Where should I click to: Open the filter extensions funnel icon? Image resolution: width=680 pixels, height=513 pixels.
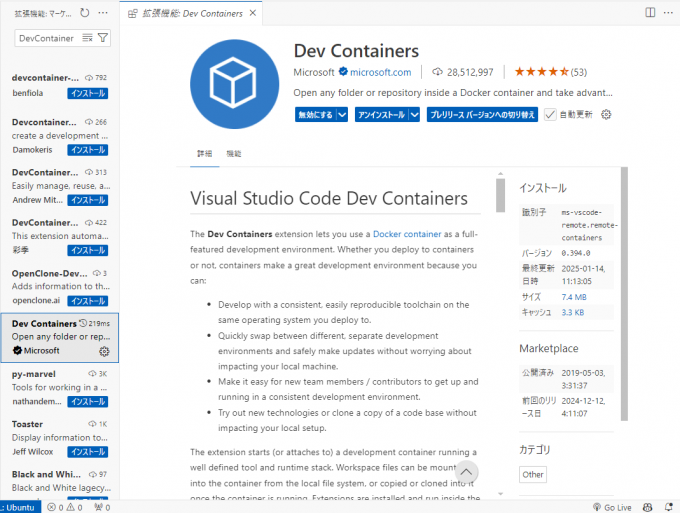[x=104, y=38]
